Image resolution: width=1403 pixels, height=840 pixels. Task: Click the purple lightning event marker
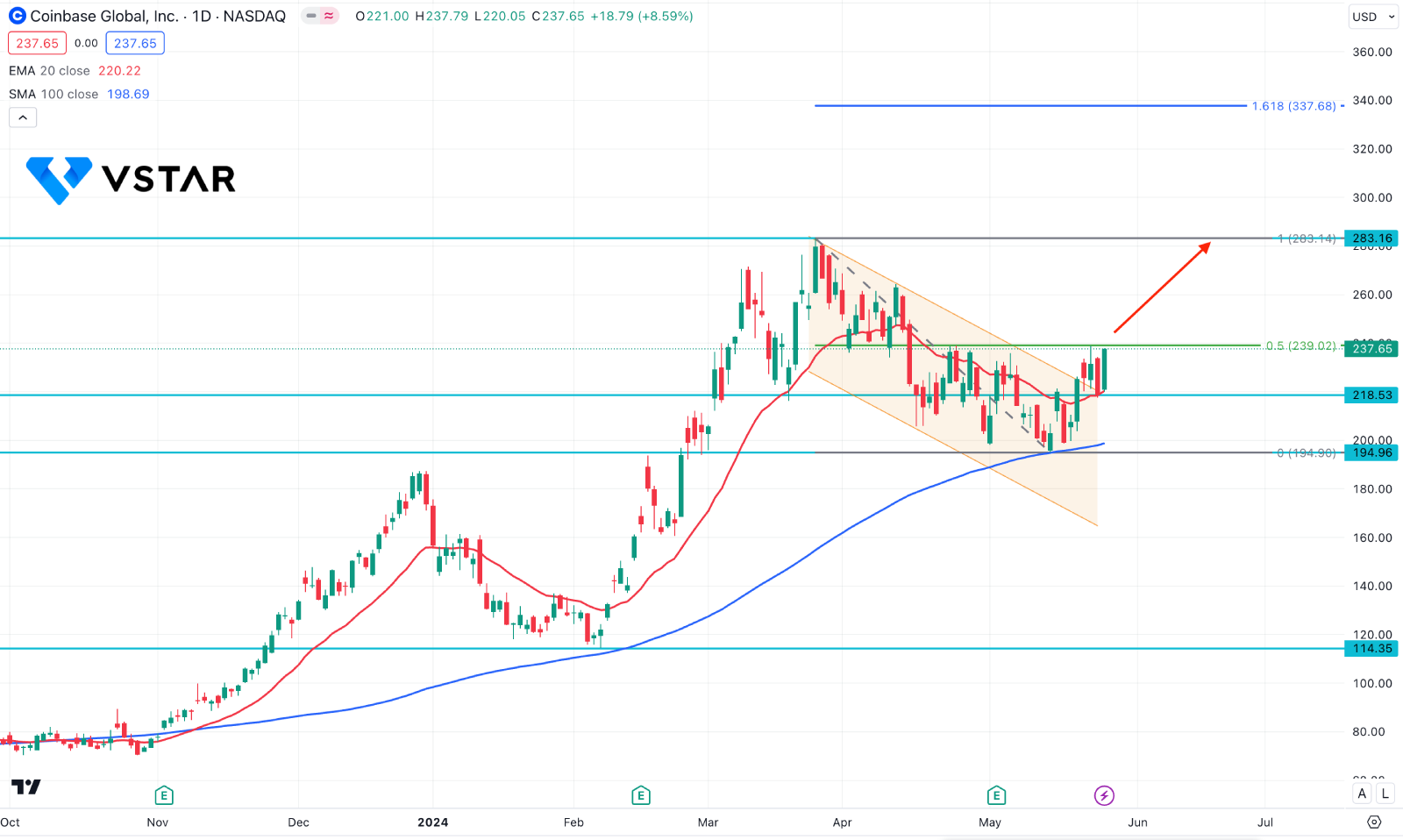coord(1104,795)
